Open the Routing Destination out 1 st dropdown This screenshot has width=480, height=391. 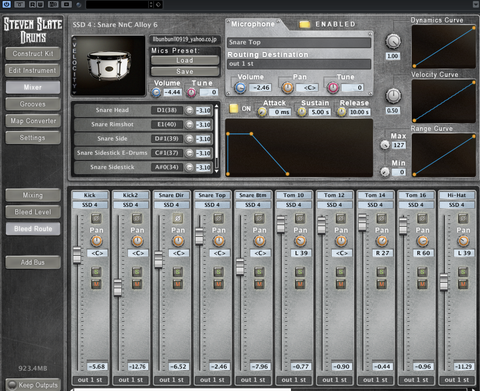[x=299, y=64]
